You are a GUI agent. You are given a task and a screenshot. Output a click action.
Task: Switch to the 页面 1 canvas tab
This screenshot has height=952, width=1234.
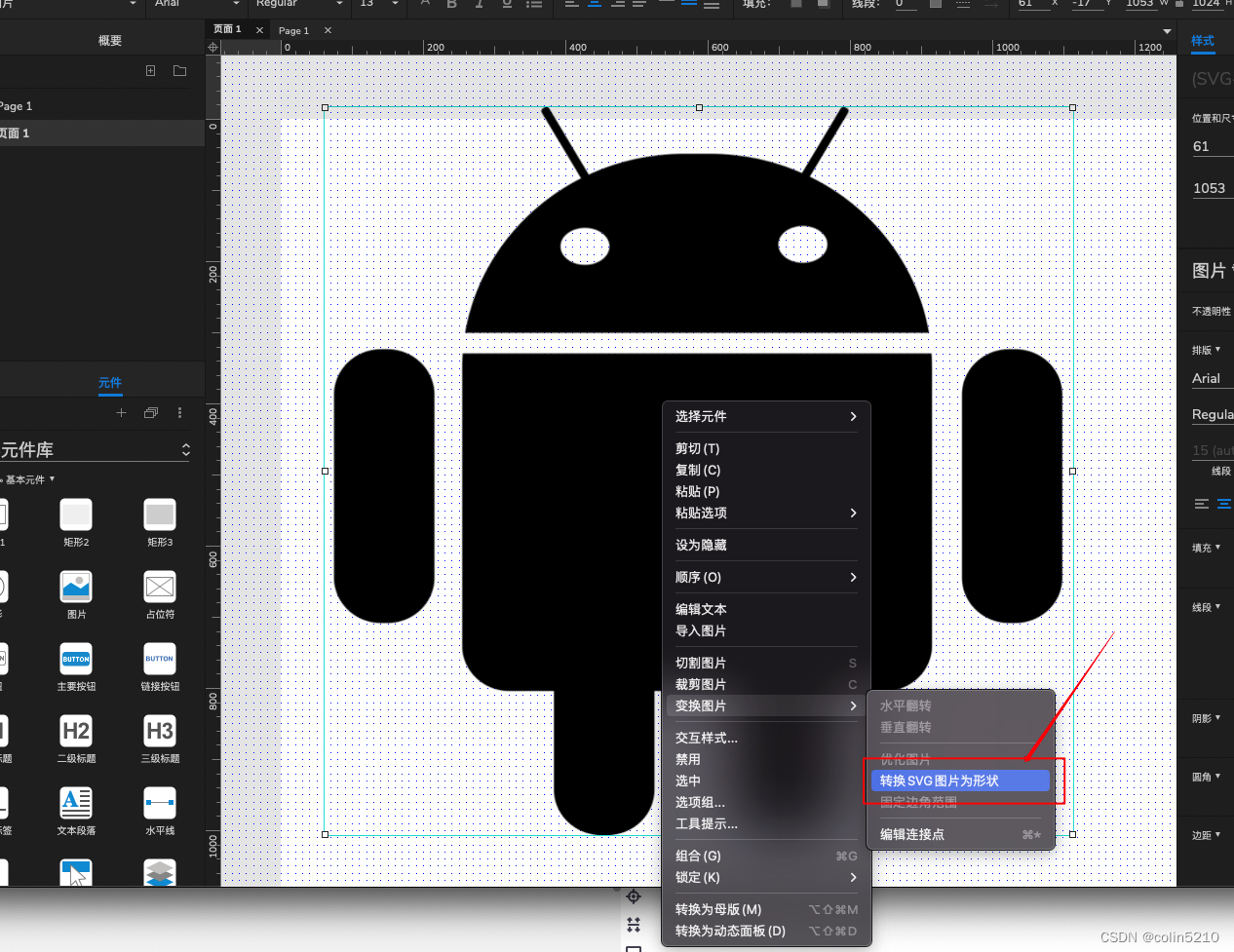coord(227,29)
